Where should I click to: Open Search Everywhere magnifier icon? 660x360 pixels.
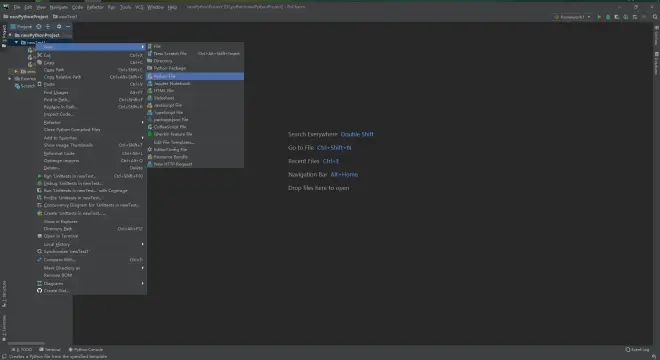[655, 17]
